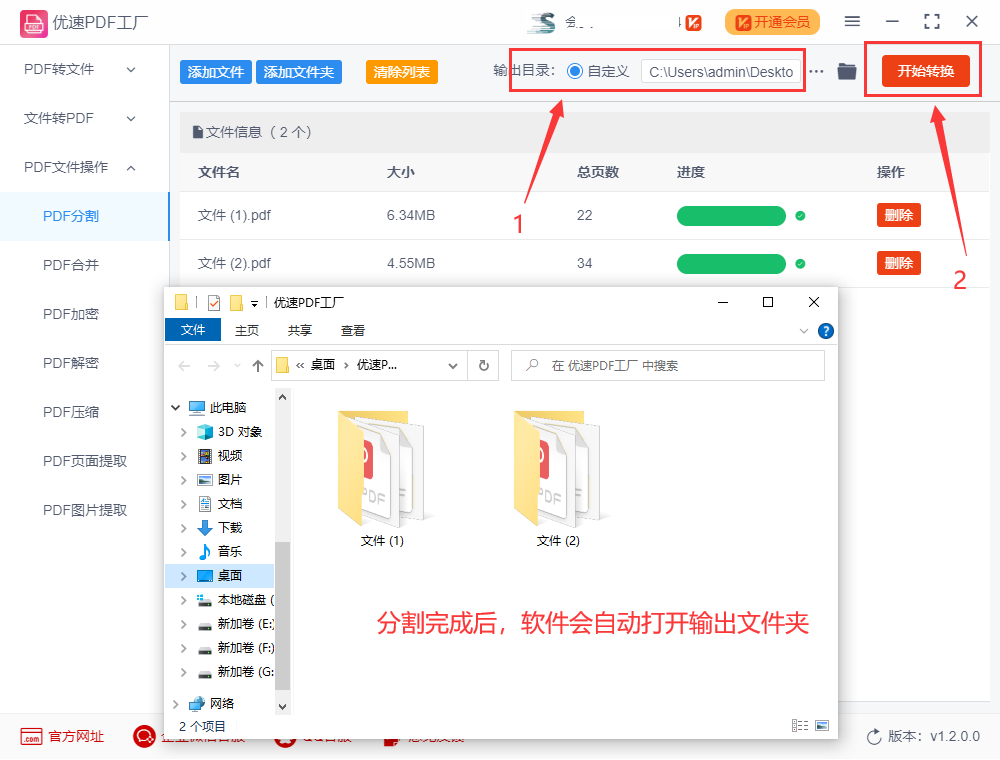This screenshot has height=760, width=1000.
Task: Select the 音乐 item in tree
Action: pyautogui.click(x=220, y=552)
